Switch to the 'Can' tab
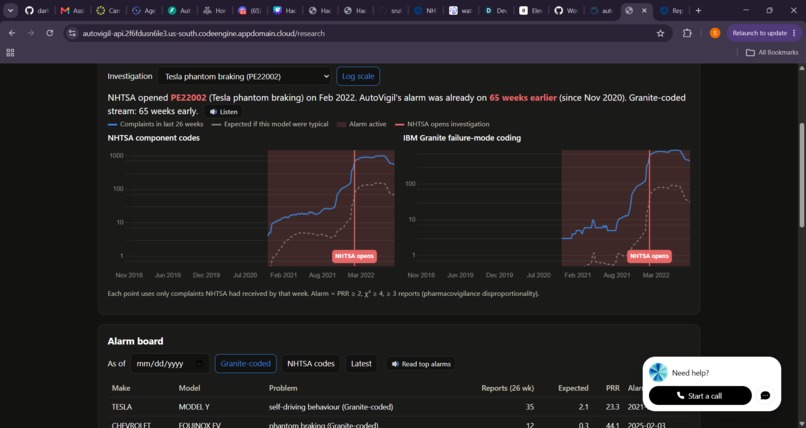806x428 pixels. pos(107,10)
